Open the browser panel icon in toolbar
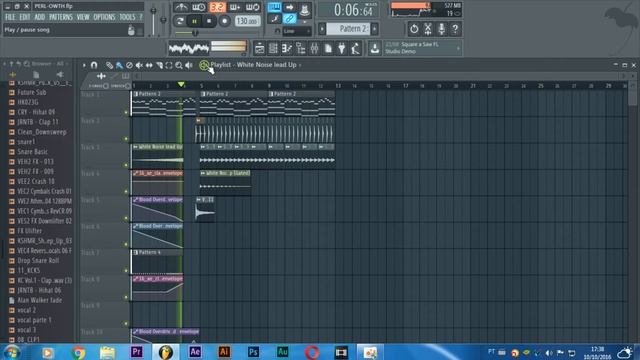The image size is (640, 360). click(301, 49)
